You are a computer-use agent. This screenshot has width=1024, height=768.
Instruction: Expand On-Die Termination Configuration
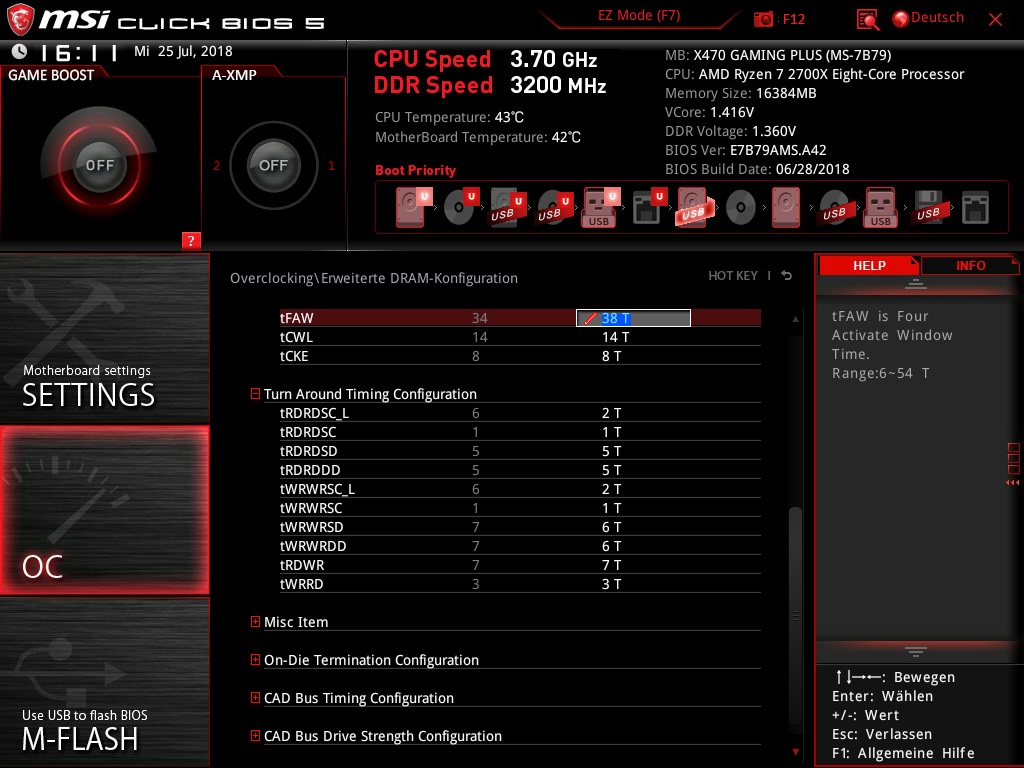tap(255, 660)
